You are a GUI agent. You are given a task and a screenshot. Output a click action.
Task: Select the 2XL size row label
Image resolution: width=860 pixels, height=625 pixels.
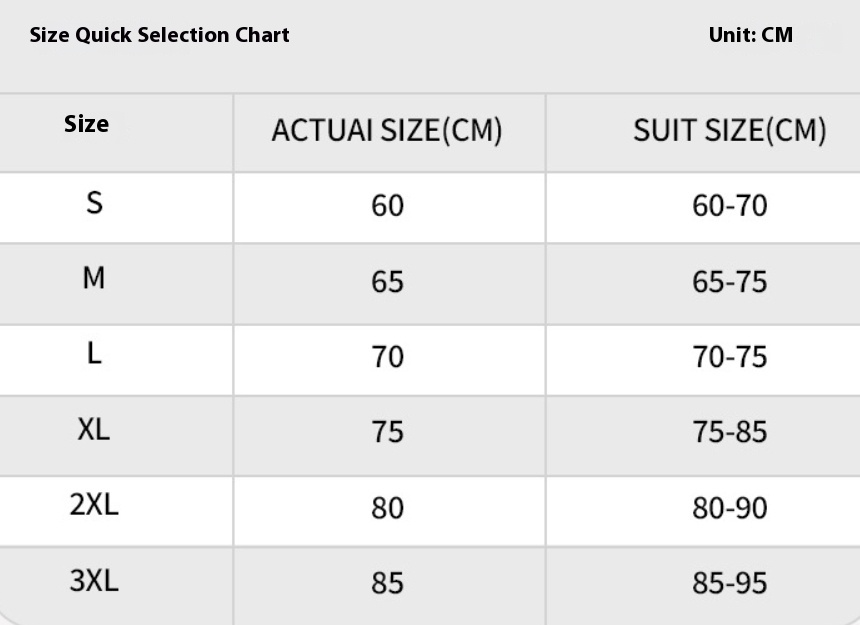tap(94, 504)
